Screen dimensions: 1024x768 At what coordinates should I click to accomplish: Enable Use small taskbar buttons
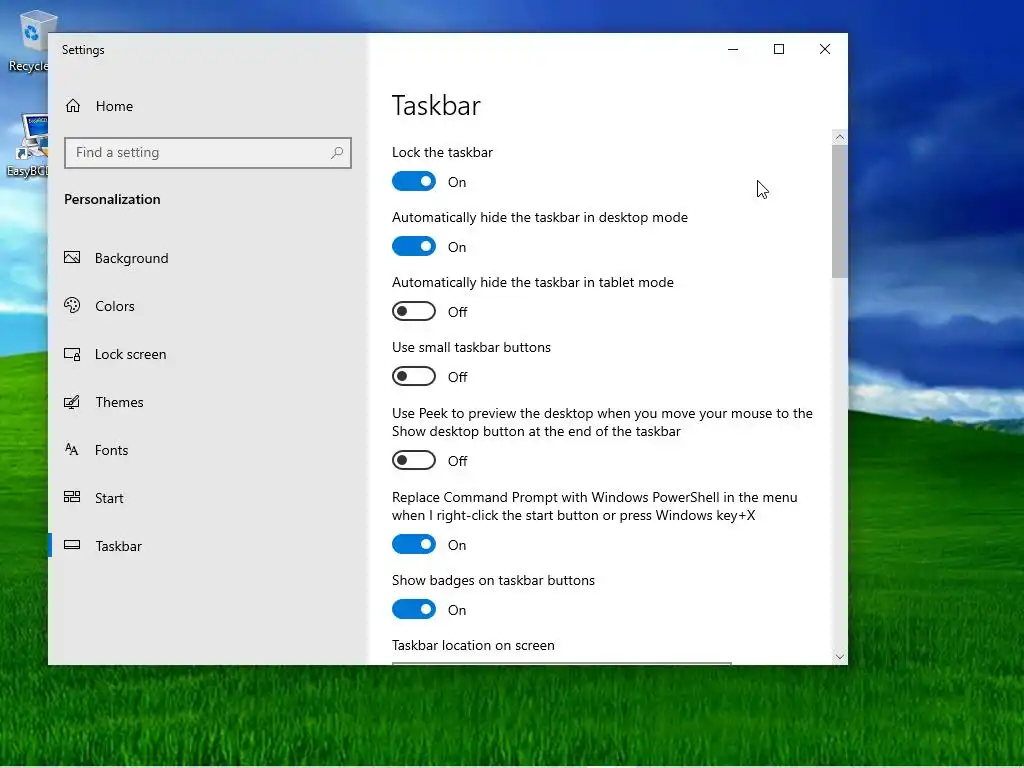[414, 376]
